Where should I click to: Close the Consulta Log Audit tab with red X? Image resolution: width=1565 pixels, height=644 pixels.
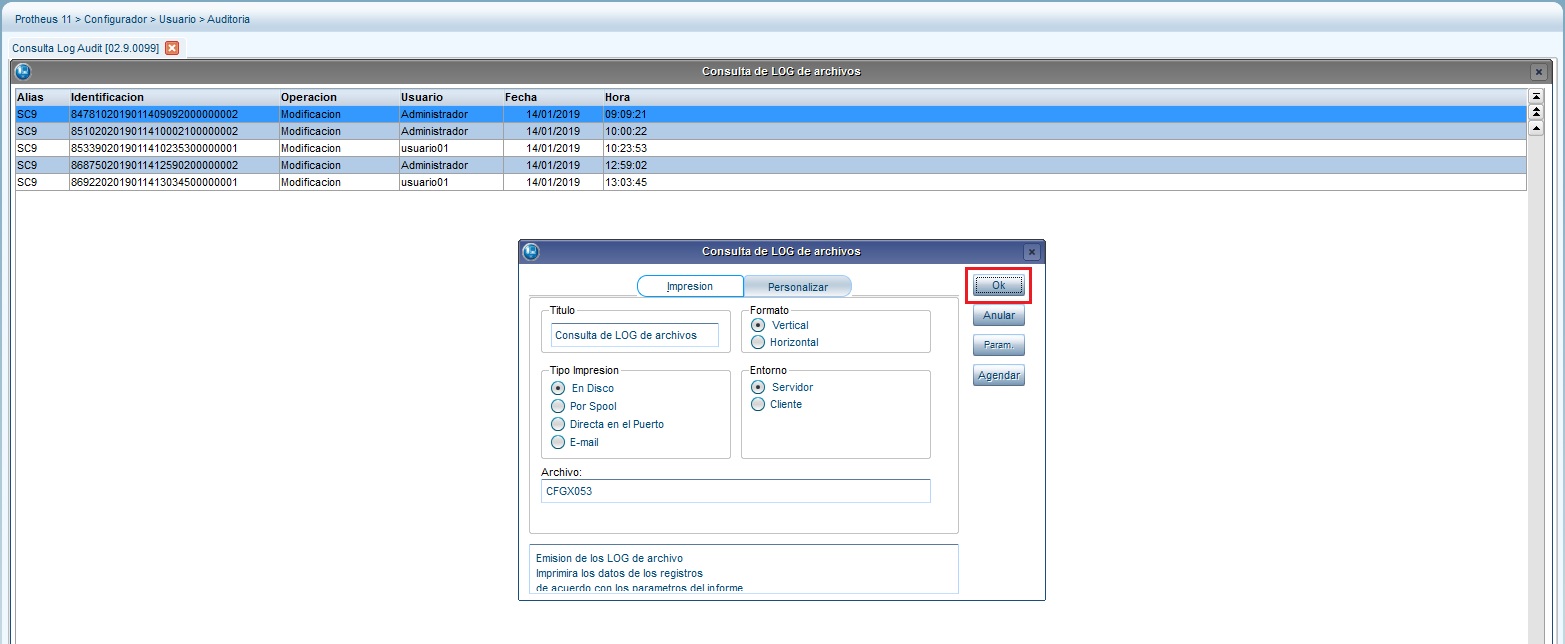pyautogui.click(x=172, y=48)
